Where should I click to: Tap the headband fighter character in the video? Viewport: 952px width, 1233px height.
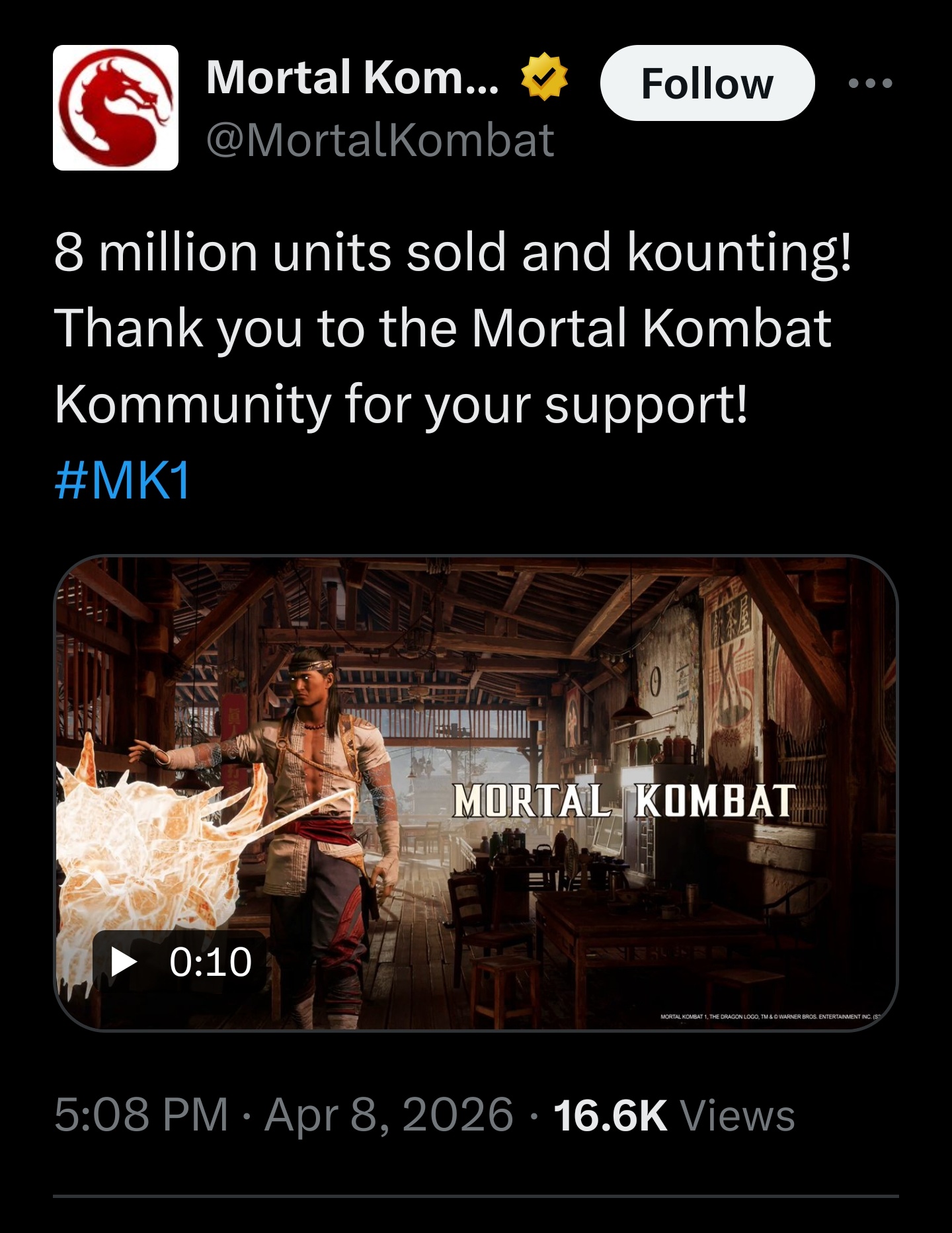pyautogui.click(x=317, y=833)
